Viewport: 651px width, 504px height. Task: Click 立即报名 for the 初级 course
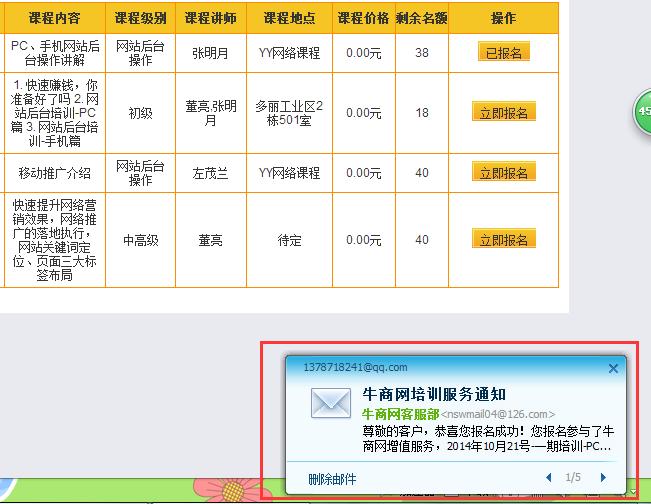(x=503, y=112)
